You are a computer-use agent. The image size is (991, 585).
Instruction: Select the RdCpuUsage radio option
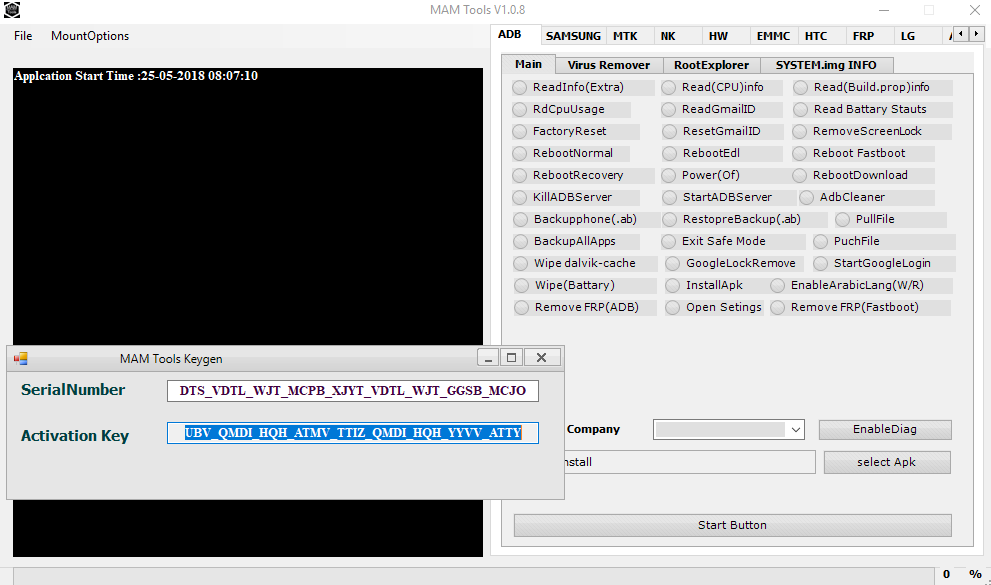click(x=520, y=109)
